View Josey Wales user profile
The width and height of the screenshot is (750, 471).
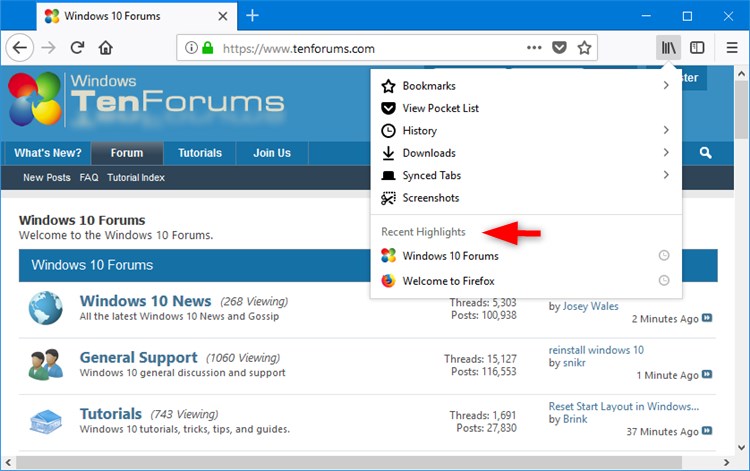(x=590, y=306)
